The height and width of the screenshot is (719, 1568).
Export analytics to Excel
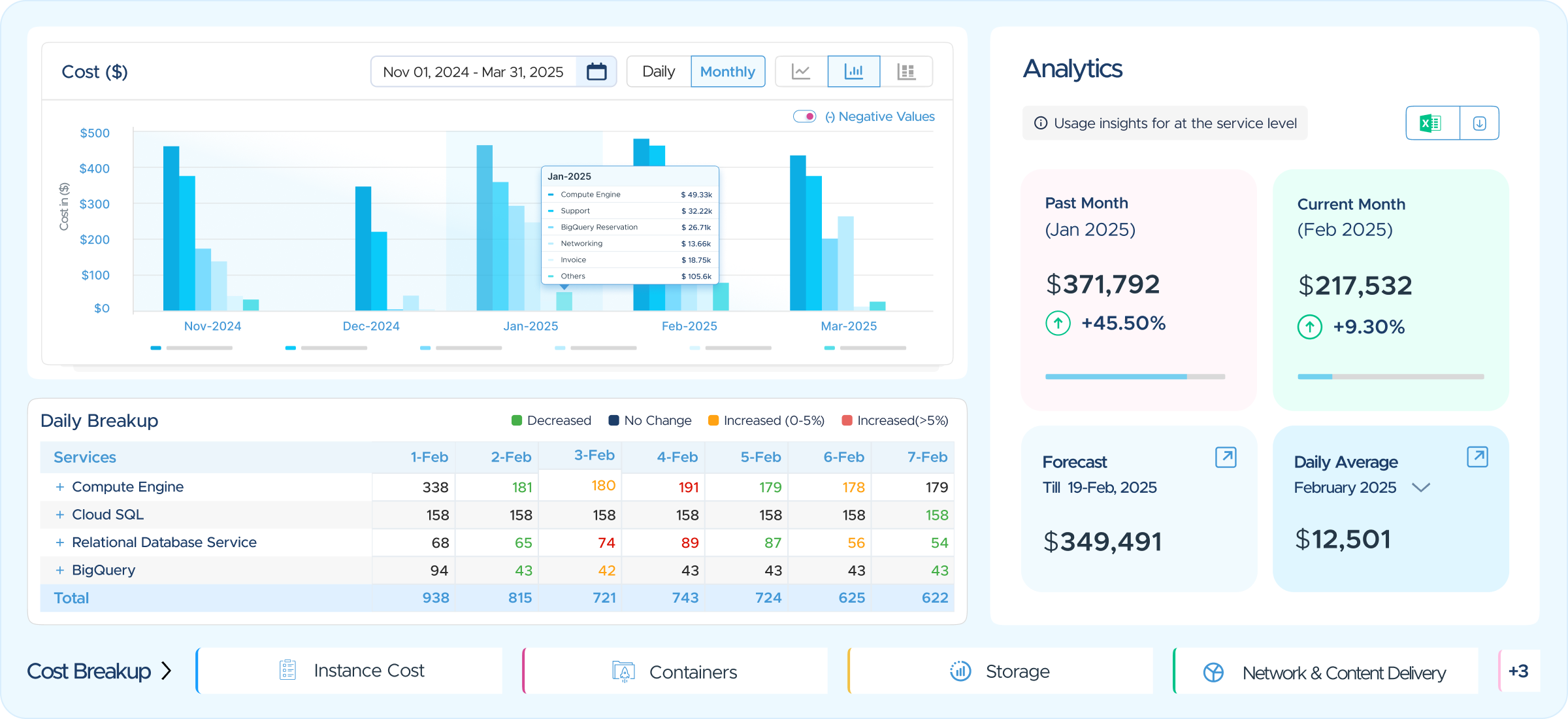click(x=1432, y=123)
